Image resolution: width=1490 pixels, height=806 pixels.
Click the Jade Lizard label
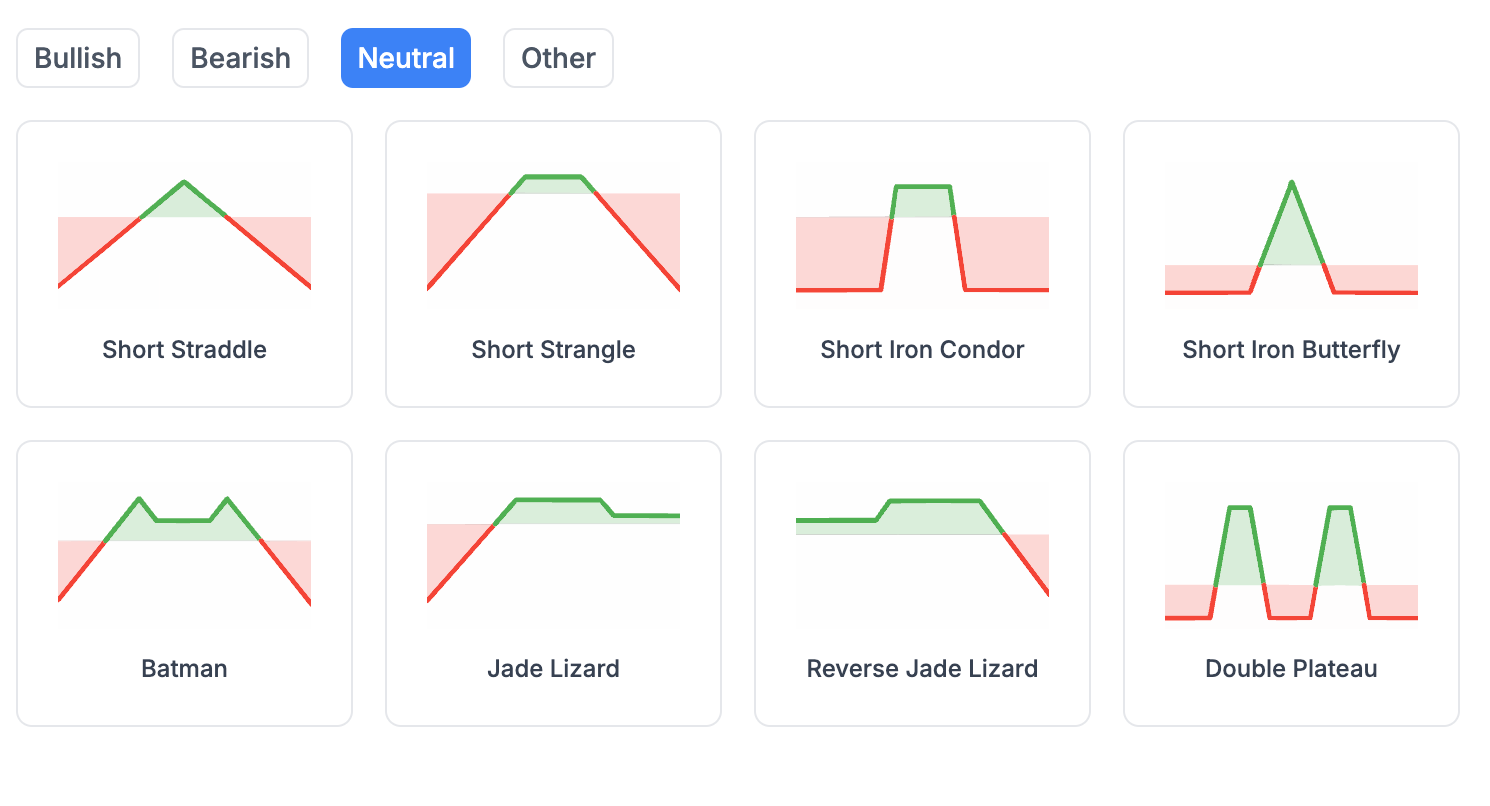click(553, 668)
